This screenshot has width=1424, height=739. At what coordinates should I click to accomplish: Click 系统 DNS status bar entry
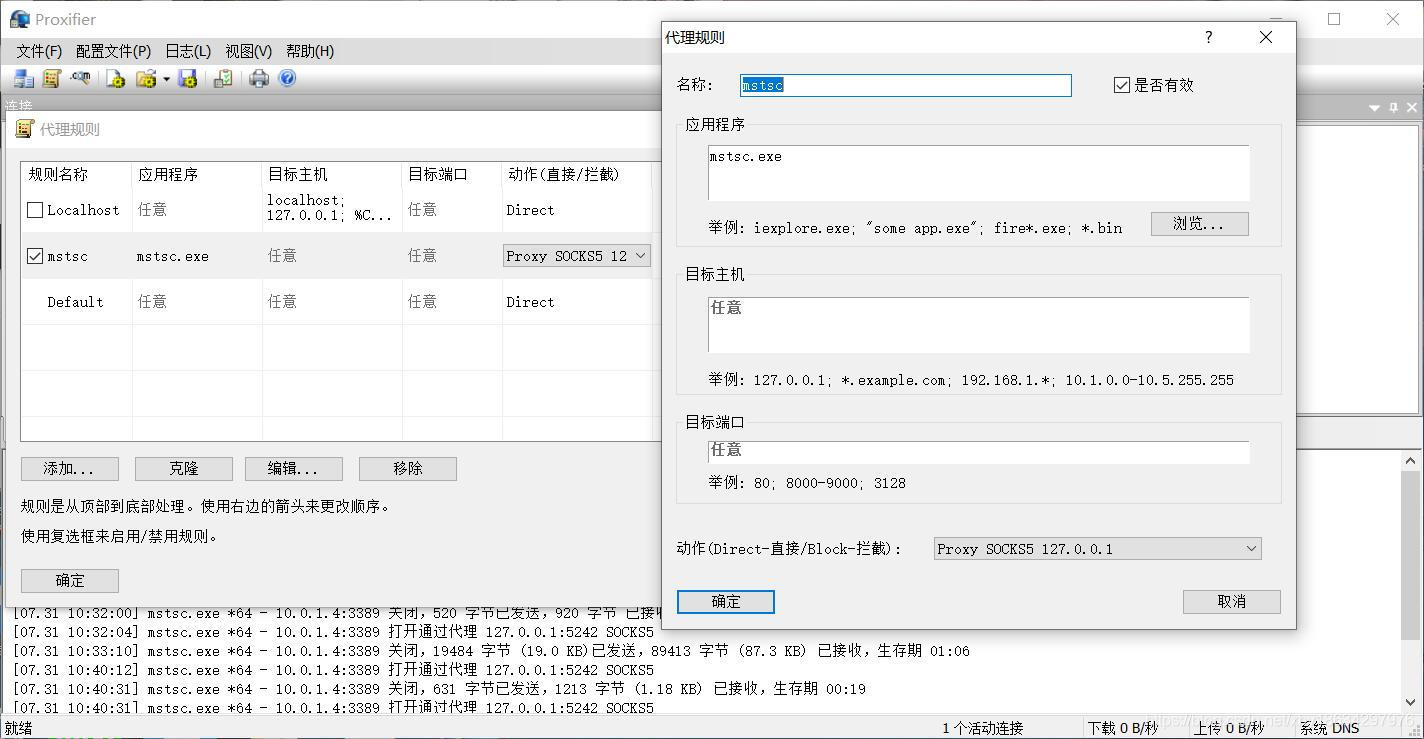point(1329,728)
